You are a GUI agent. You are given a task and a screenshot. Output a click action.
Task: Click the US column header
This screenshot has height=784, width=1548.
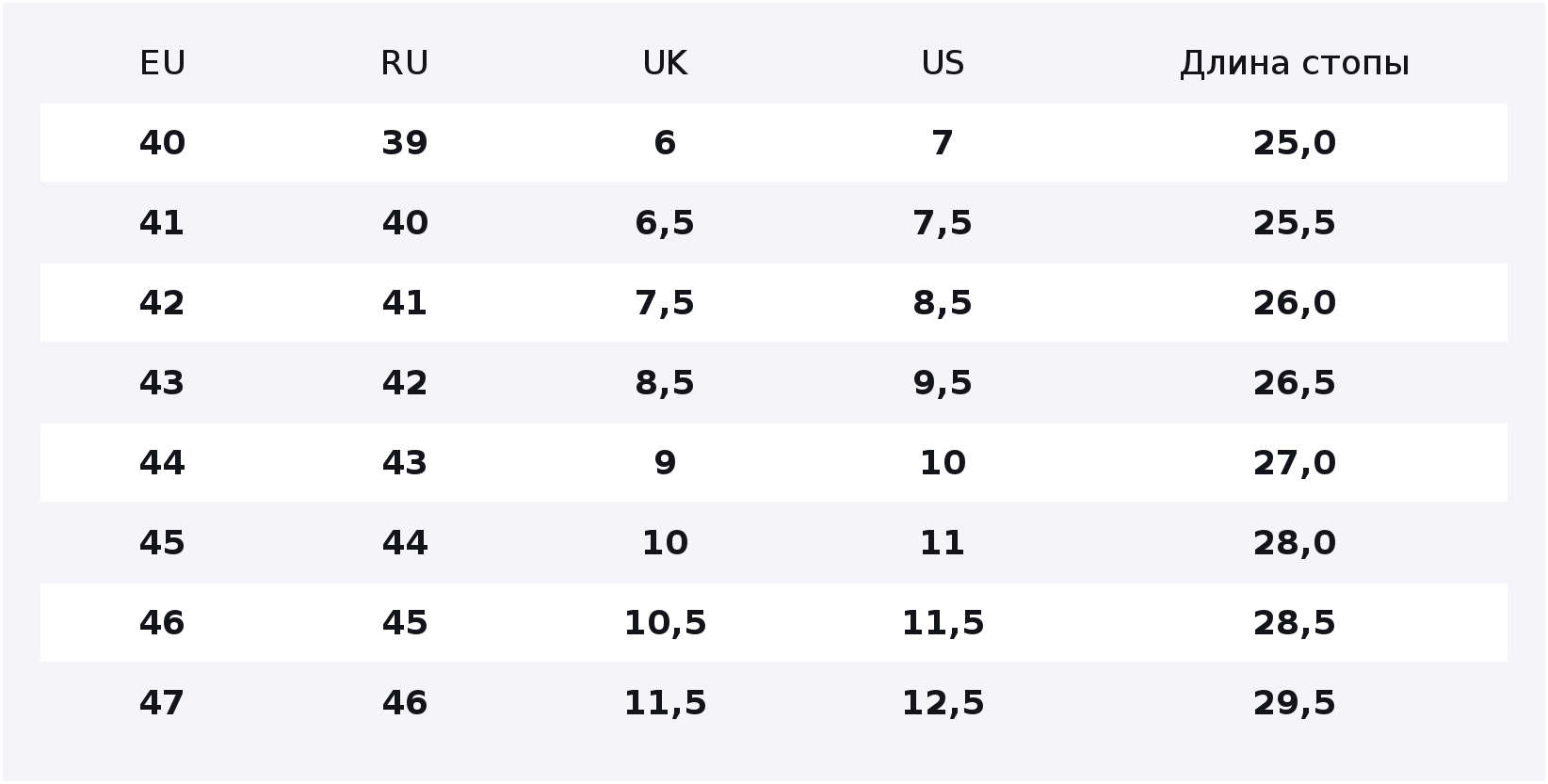(943, 63)
